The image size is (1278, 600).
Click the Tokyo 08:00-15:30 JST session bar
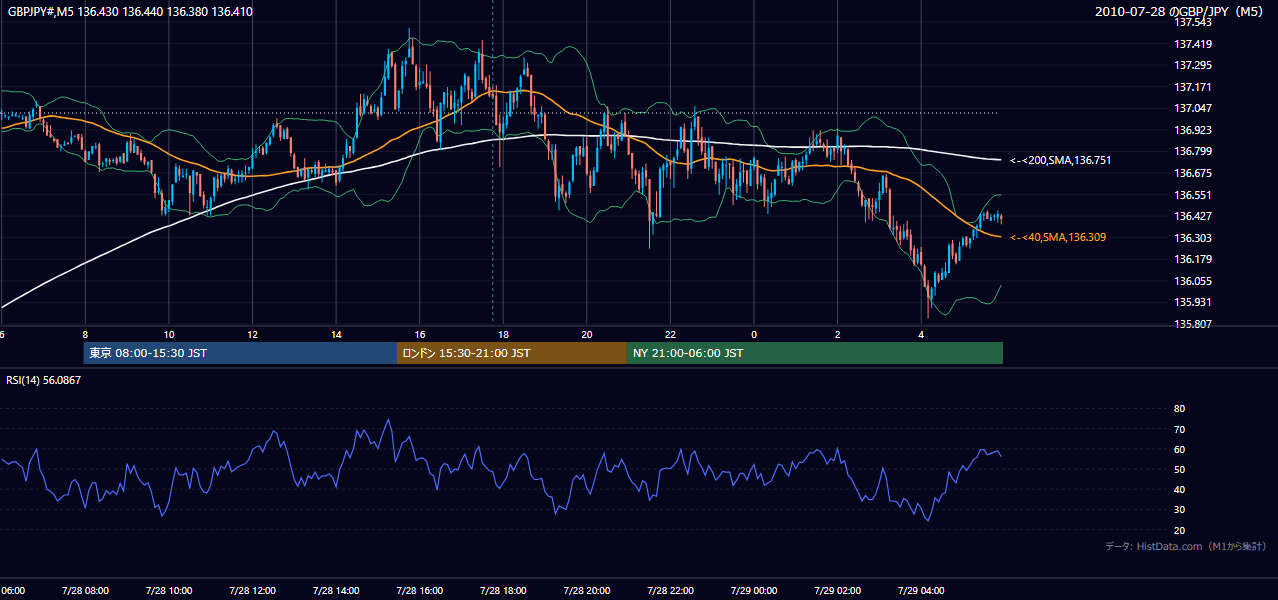[241, 353]
